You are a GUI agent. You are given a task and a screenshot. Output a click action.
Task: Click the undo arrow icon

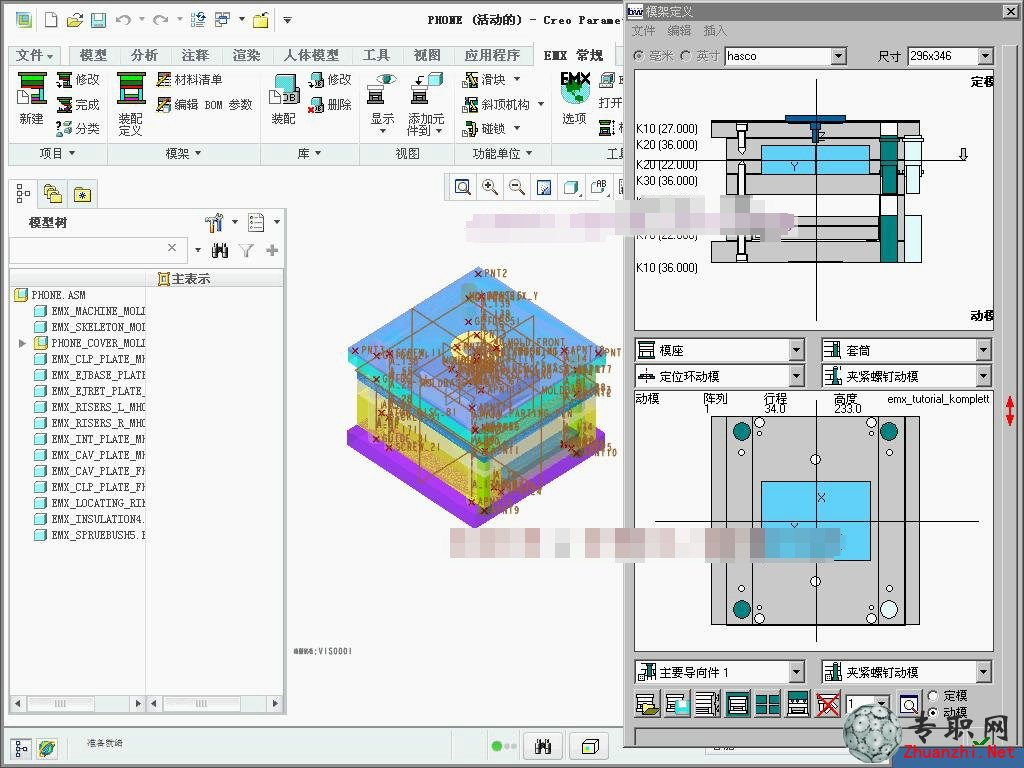(123, 20)
